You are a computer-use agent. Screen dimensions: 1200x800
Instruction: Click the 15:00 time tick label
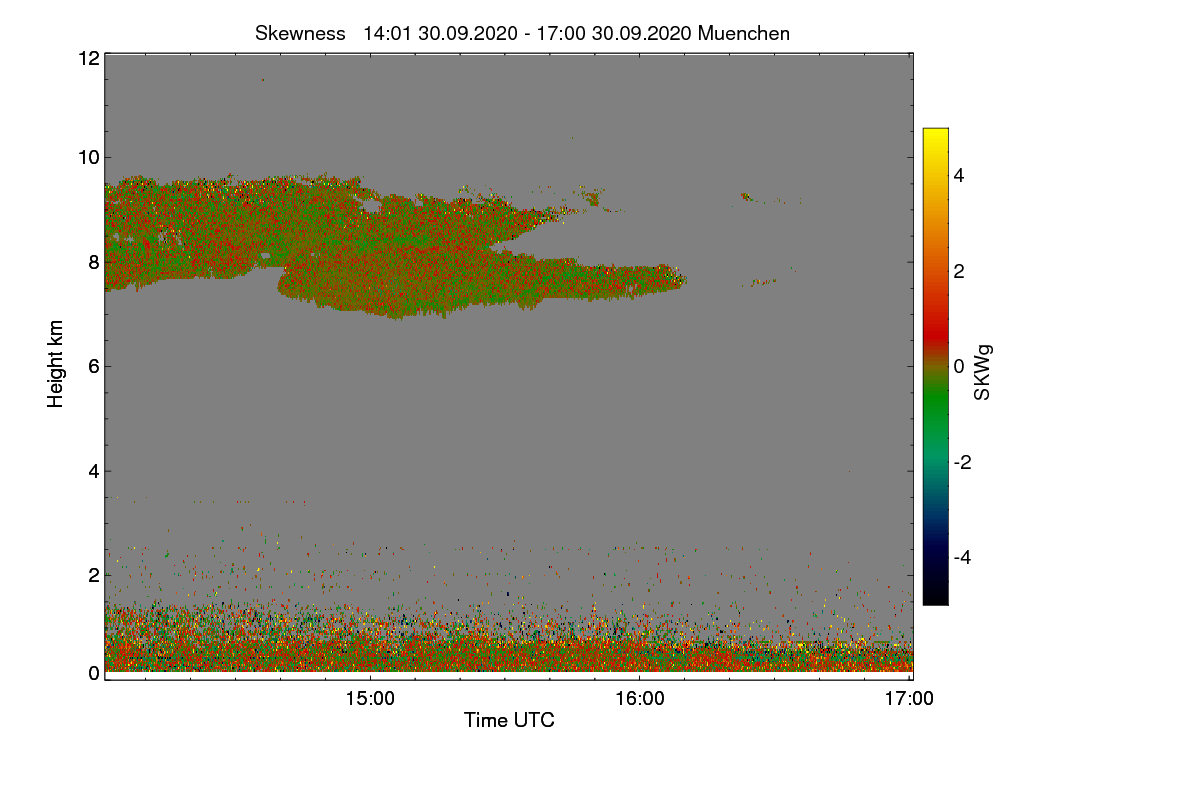[x=370, y=699]
